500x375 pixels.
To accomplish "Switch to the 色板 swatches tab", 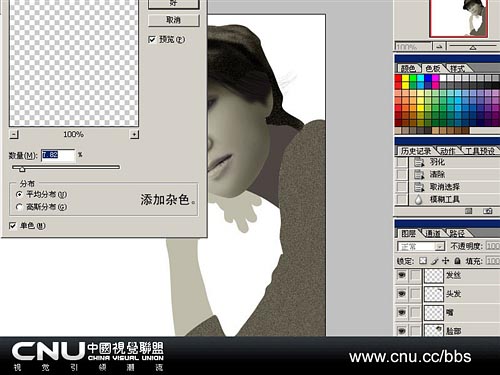I will tap(433, 69).
